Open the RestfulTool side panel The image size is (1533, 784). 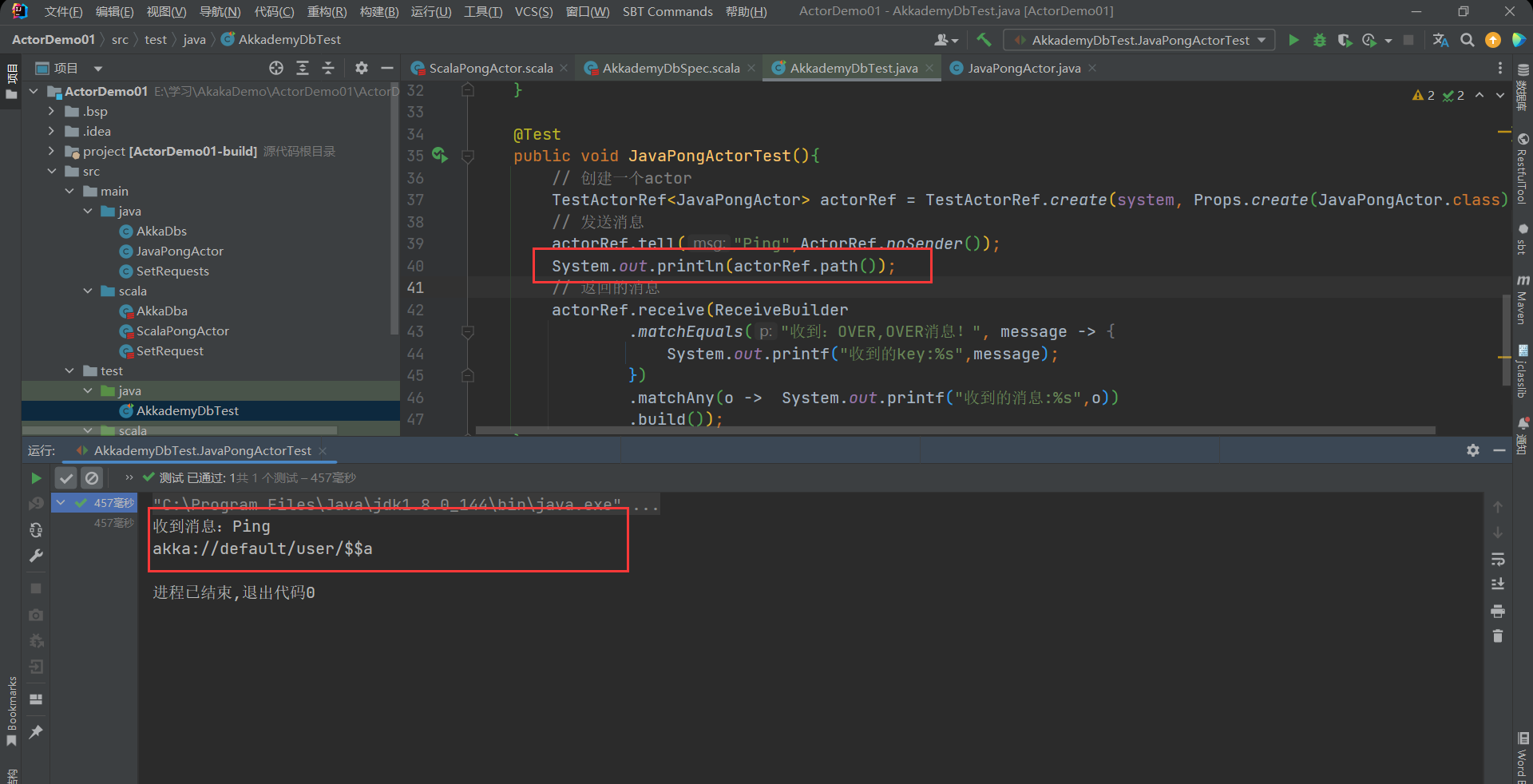coord(1523,168)
